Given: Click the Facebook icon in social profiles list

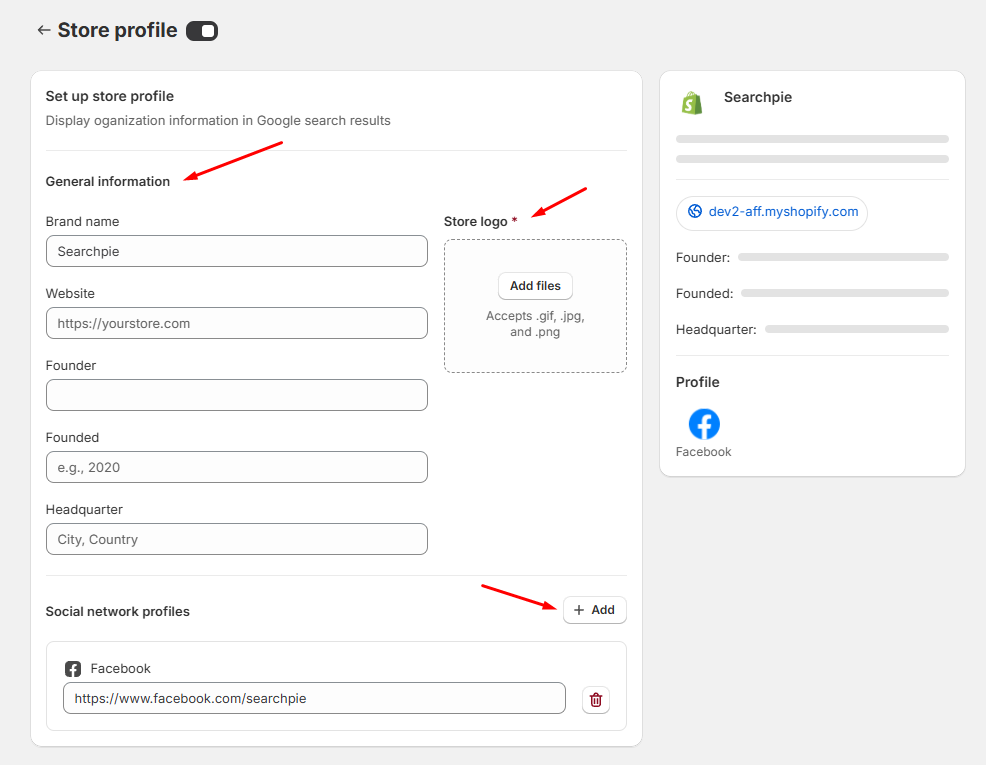Looking at the screenshot, I should 73,669.
